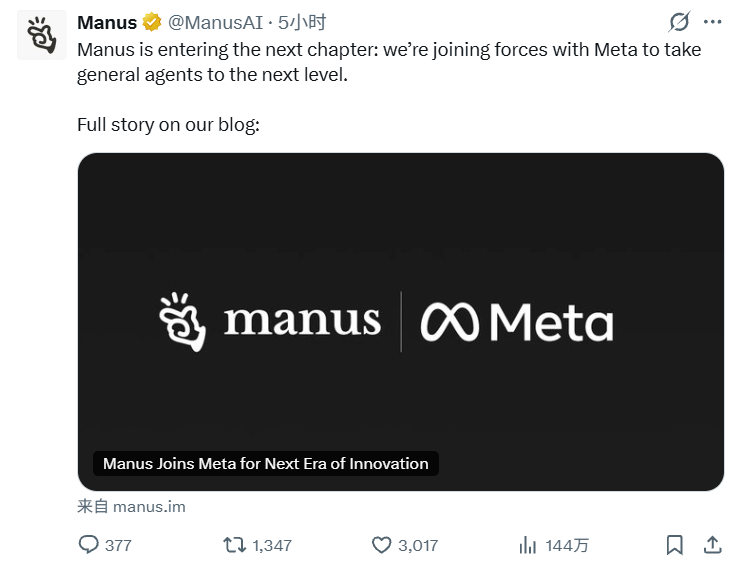Click the 5小时 post timestamp
Viewport: 741px width, 569px height.
click(302, 22)
